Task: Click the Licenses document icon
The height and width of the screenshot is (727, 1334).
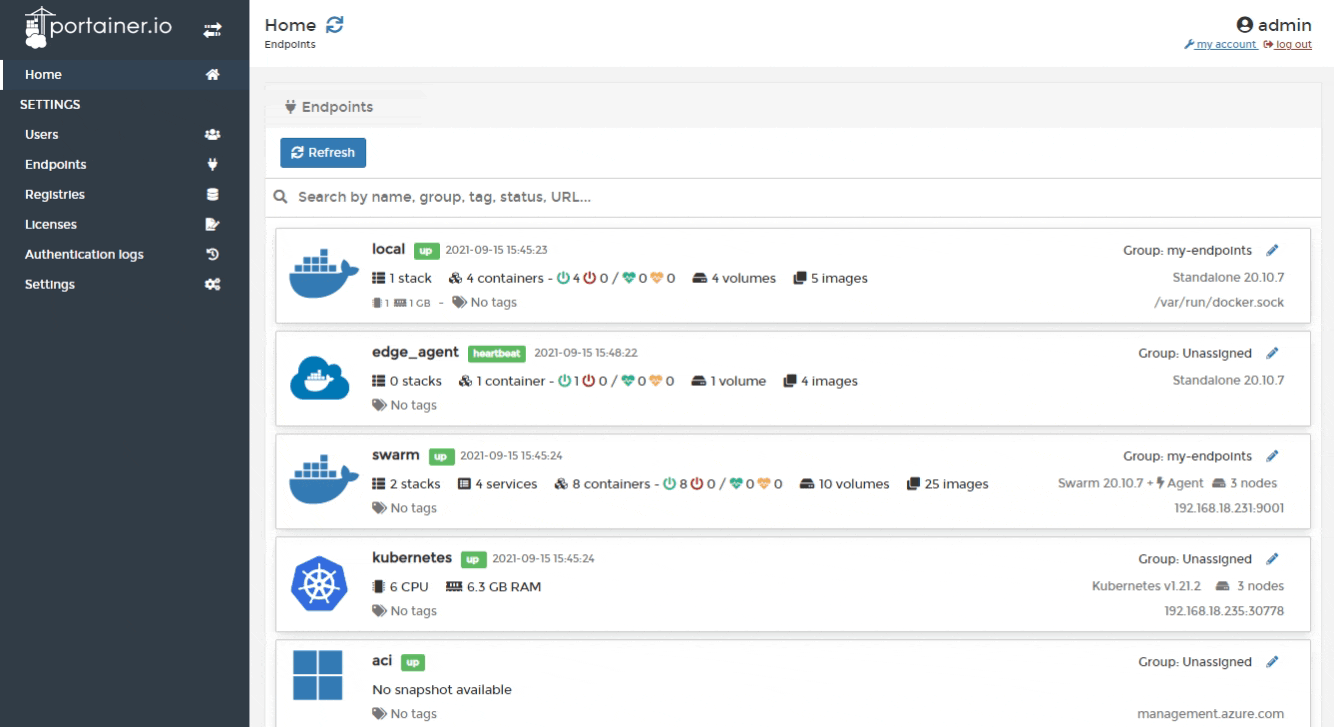Action: pyautogui.click(x=212, y=225)
